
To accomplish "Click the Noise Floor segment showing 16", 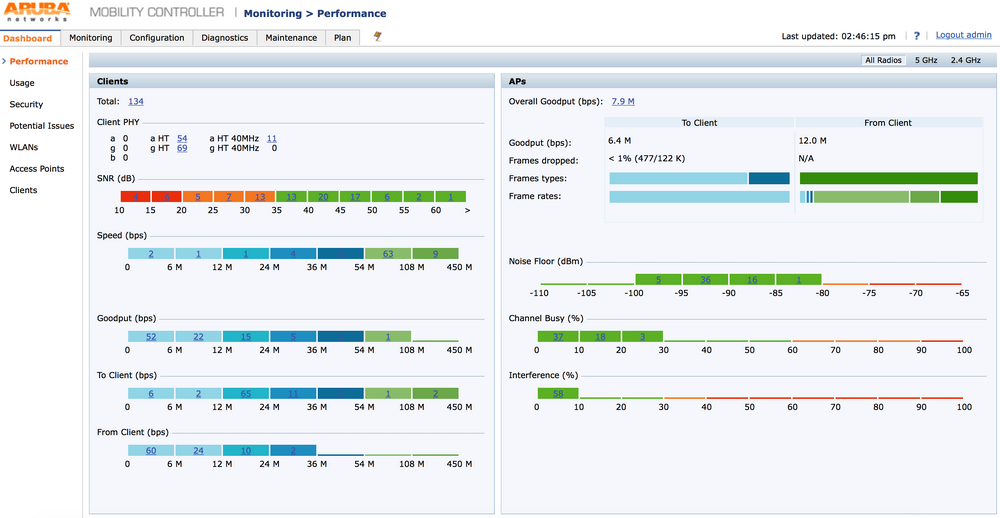I will pyautogui.click(x=752, y=279).
